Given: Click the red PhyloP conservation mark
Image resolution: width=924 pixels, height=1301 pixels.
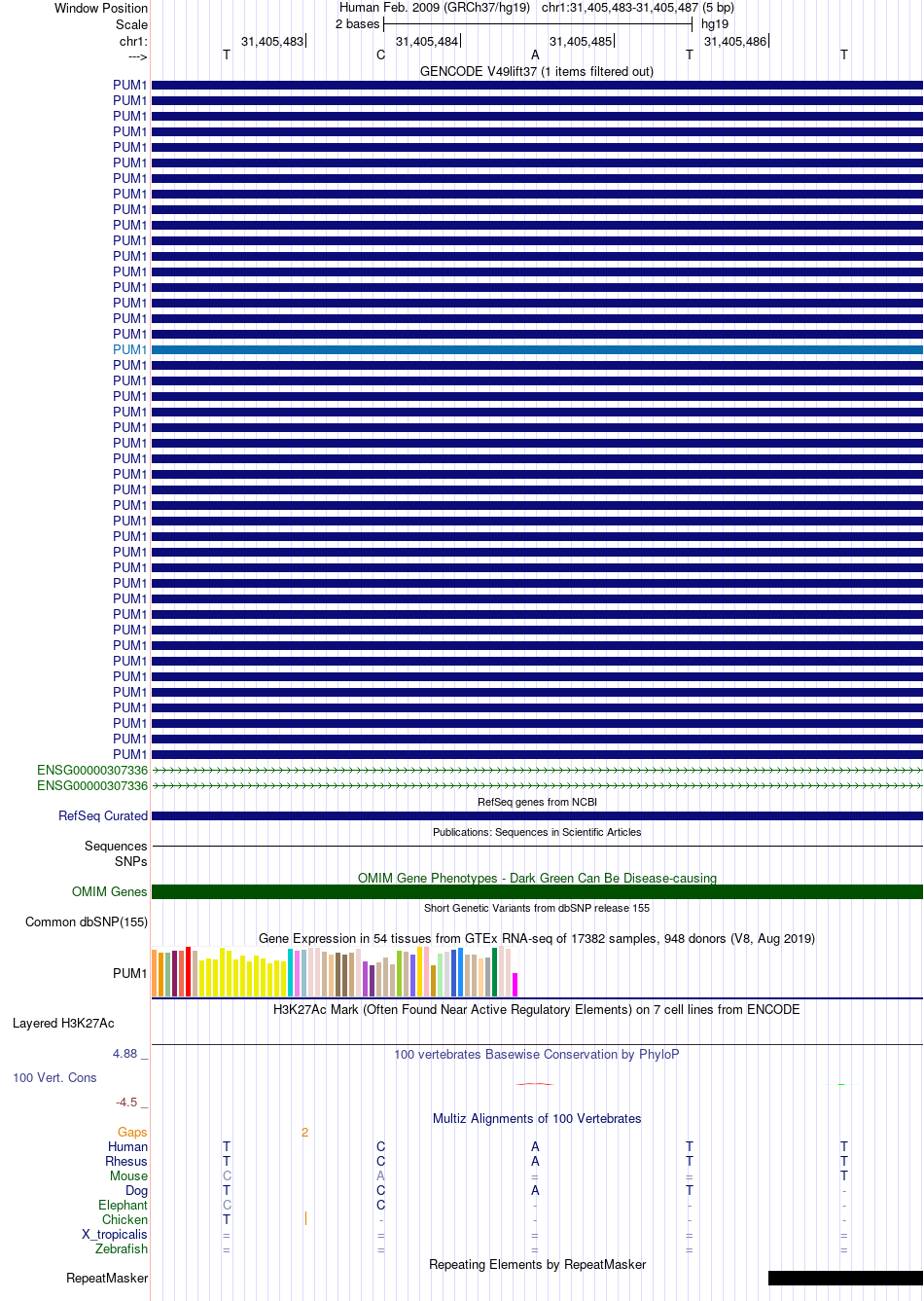Looking at the screenshot, I should (535, 1083).
